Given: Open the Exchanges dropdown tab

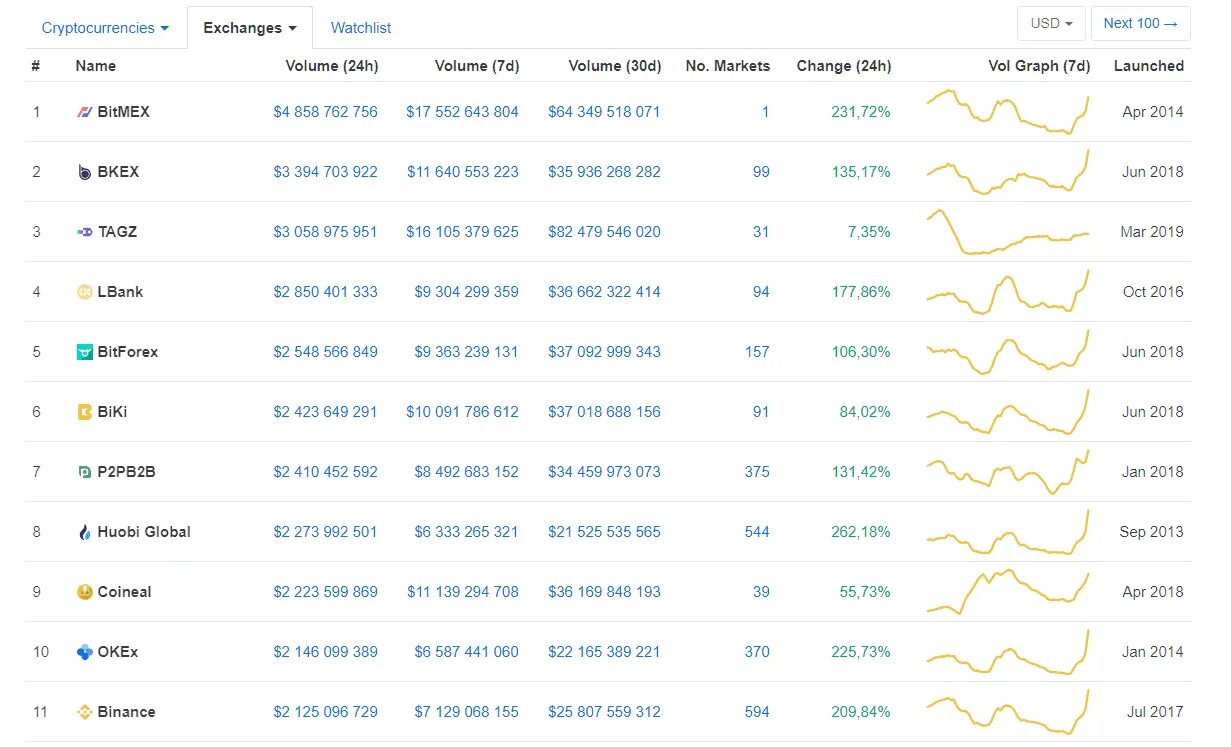Looking at the screenshot, I should pos(250,28).
